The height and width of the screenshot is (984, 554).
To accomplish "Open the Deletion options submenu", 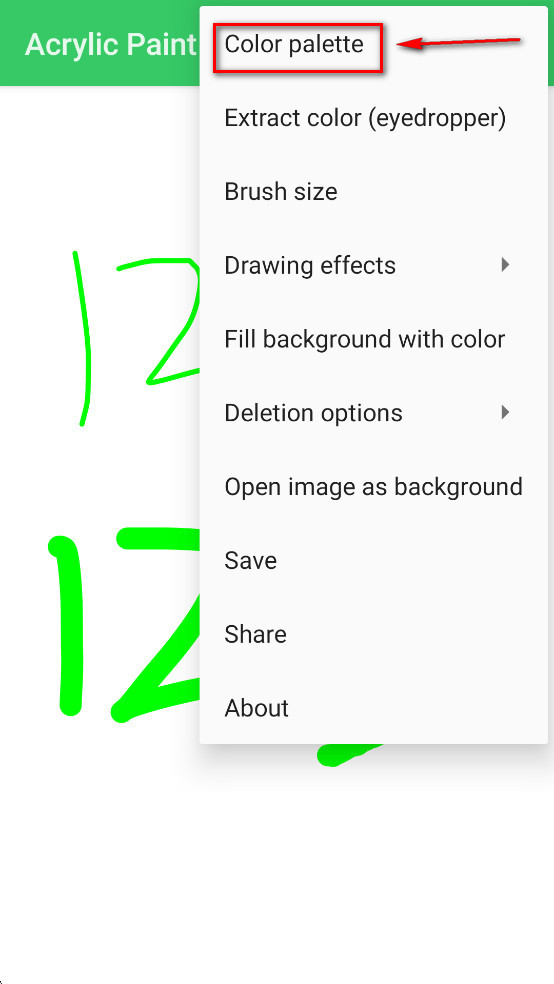I will pyautogui.click(x=373, y=413).
